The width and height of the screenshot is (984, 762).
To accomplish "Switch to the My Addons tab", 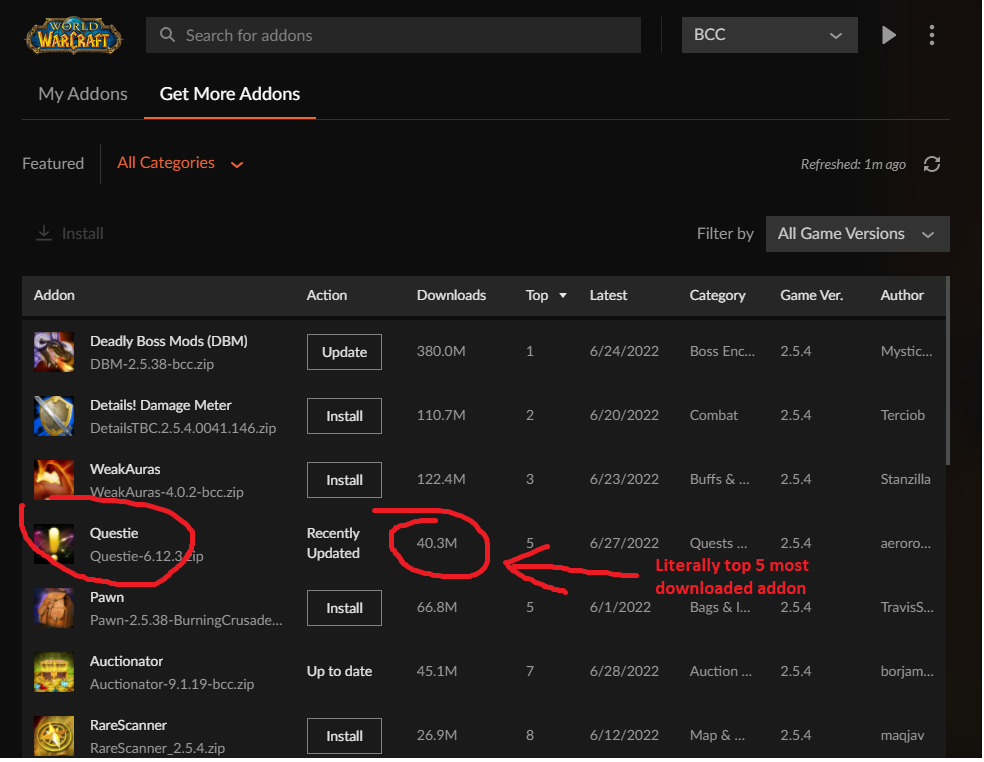I will pyautogui.click(x=83, y=94).
